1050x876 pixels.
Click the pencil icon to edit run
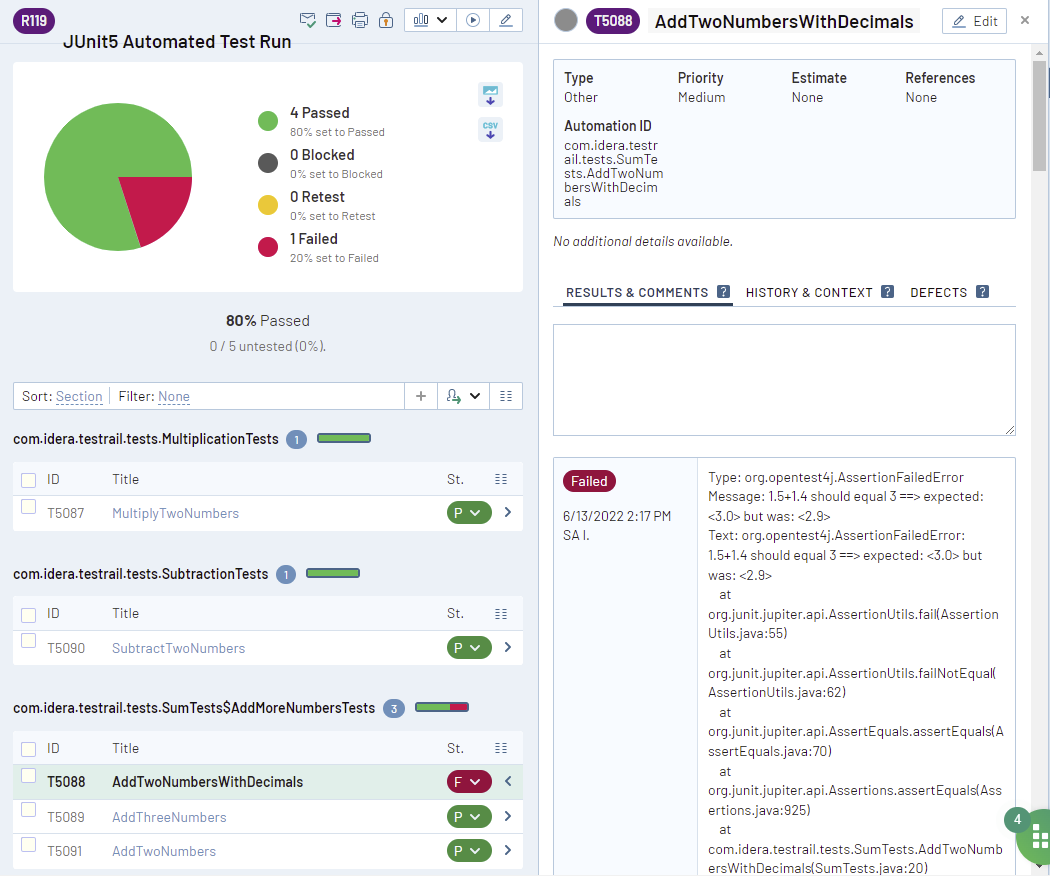click(x=505, y=20)
